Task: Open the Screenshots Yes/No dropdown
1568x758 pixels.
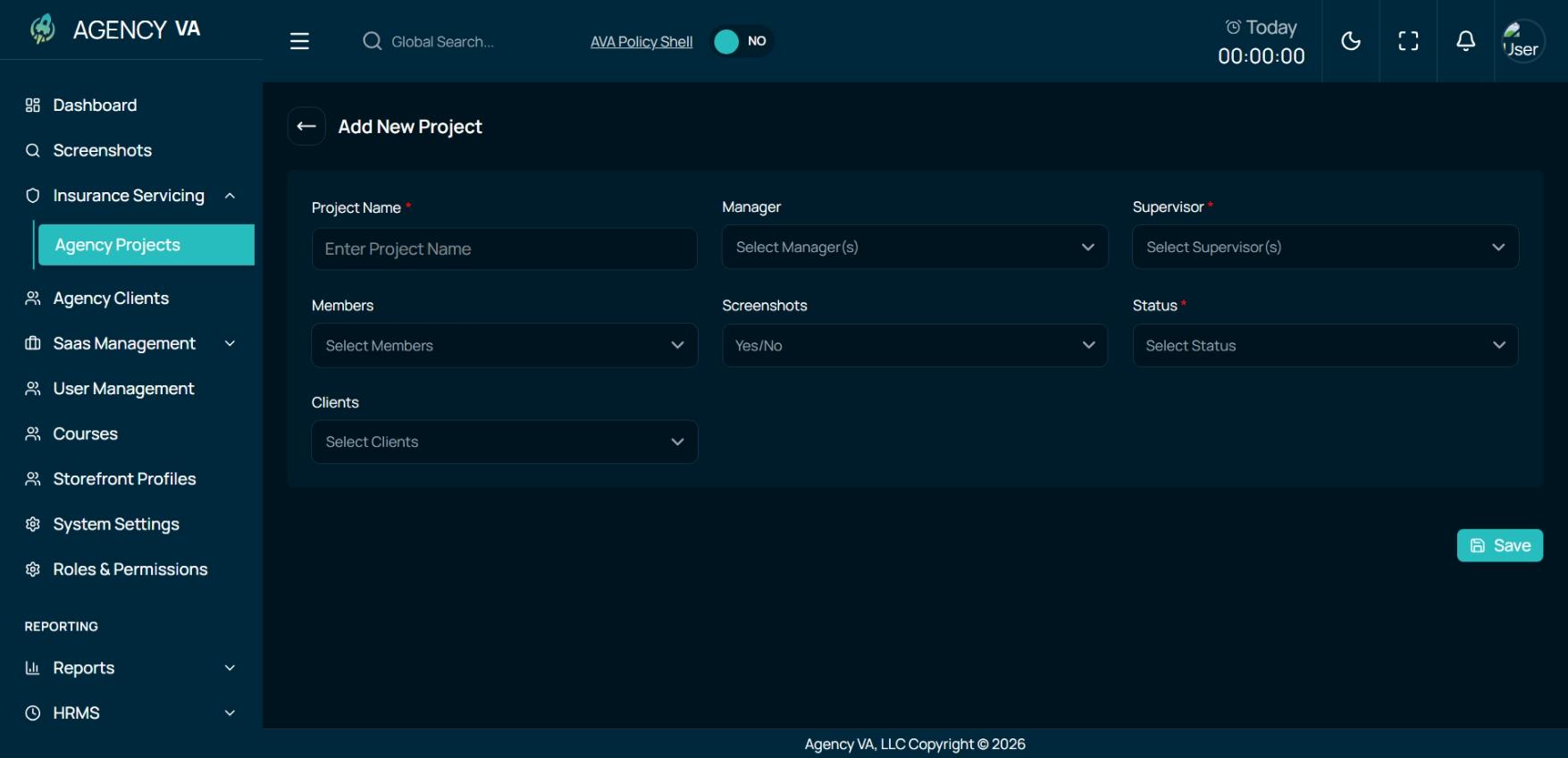Action: pyautogui.click(x=915, y=345)
